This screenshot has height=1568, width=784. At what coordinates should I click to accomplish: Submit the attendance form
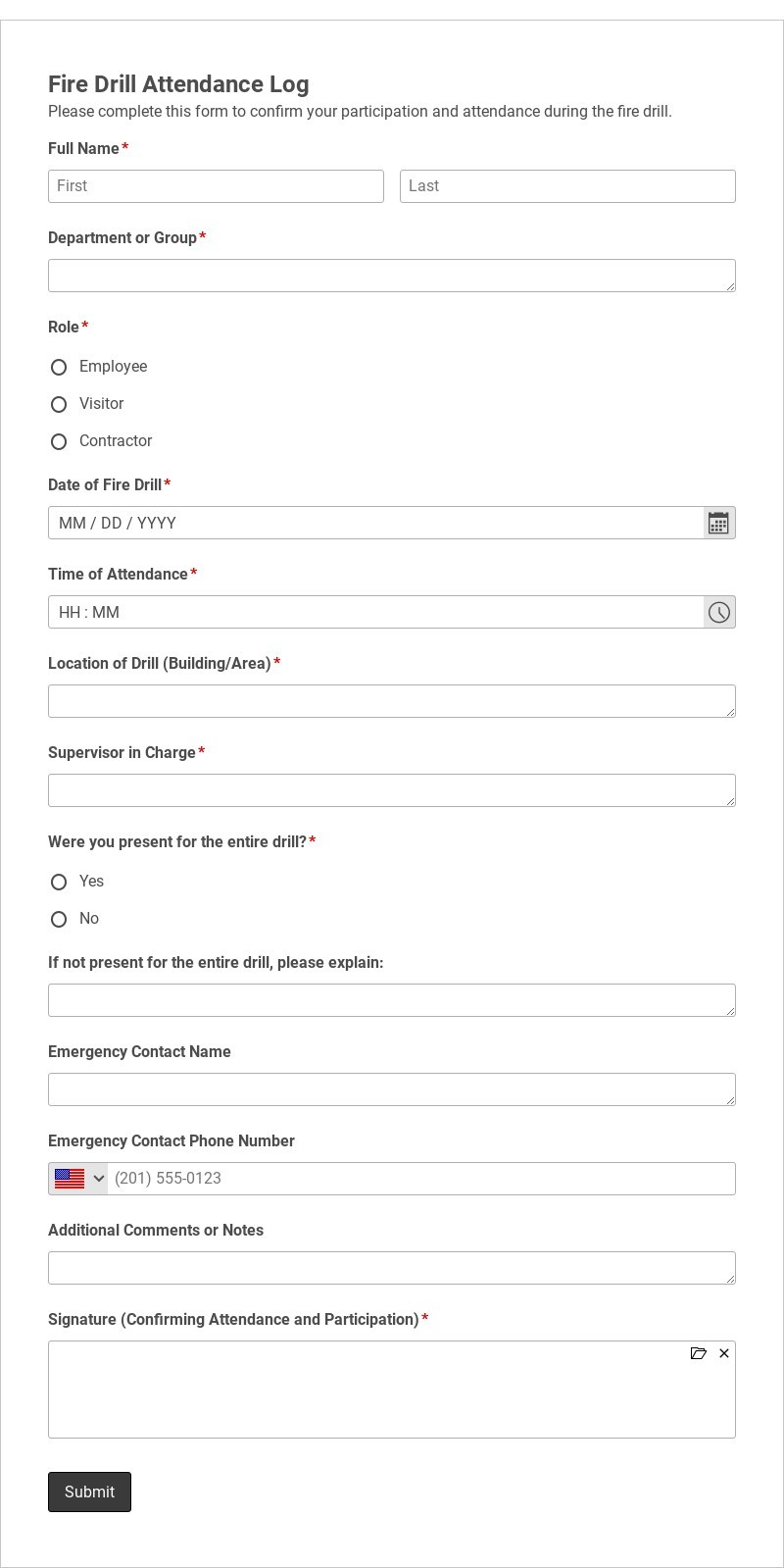[89, 1492]
